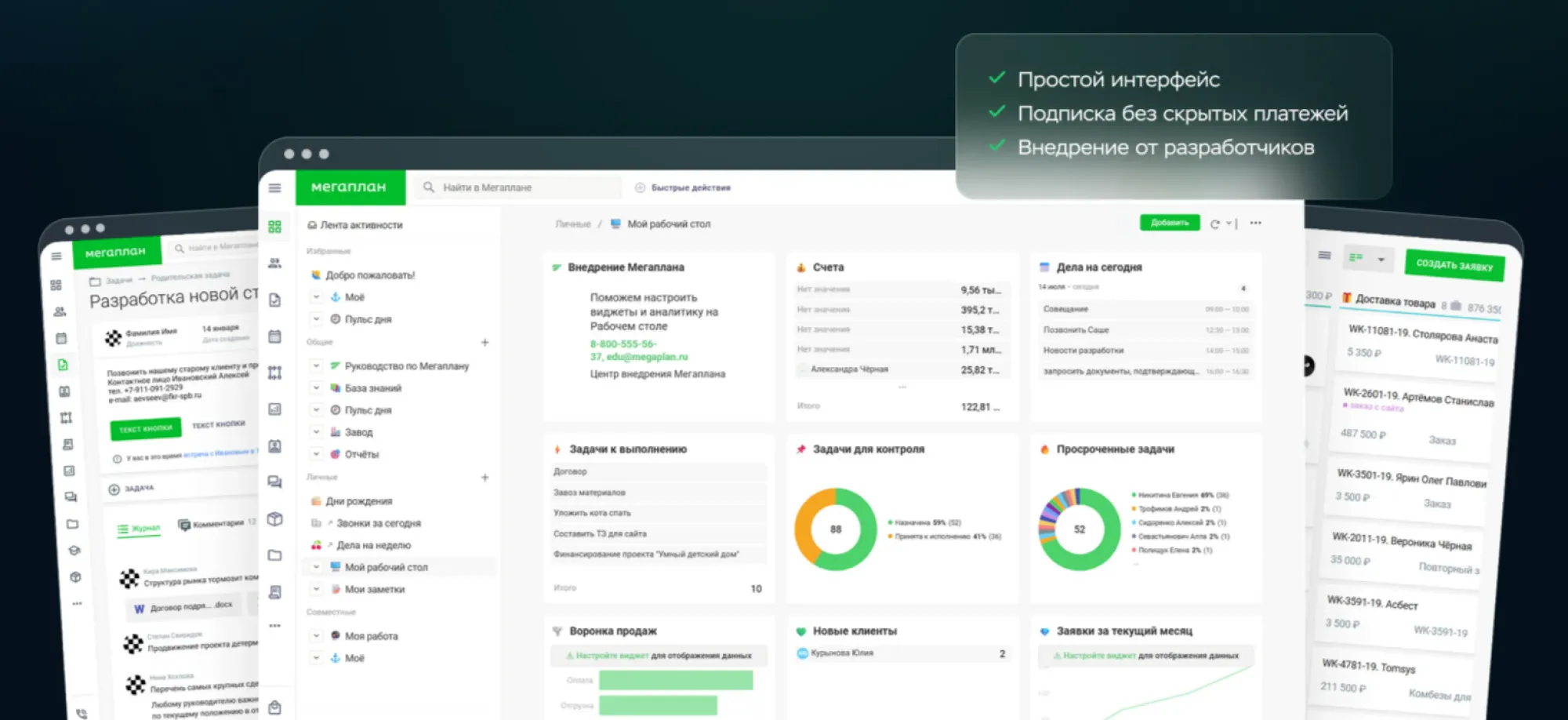Open the employees icon in the main window sidebar

(x=274, y=264)
